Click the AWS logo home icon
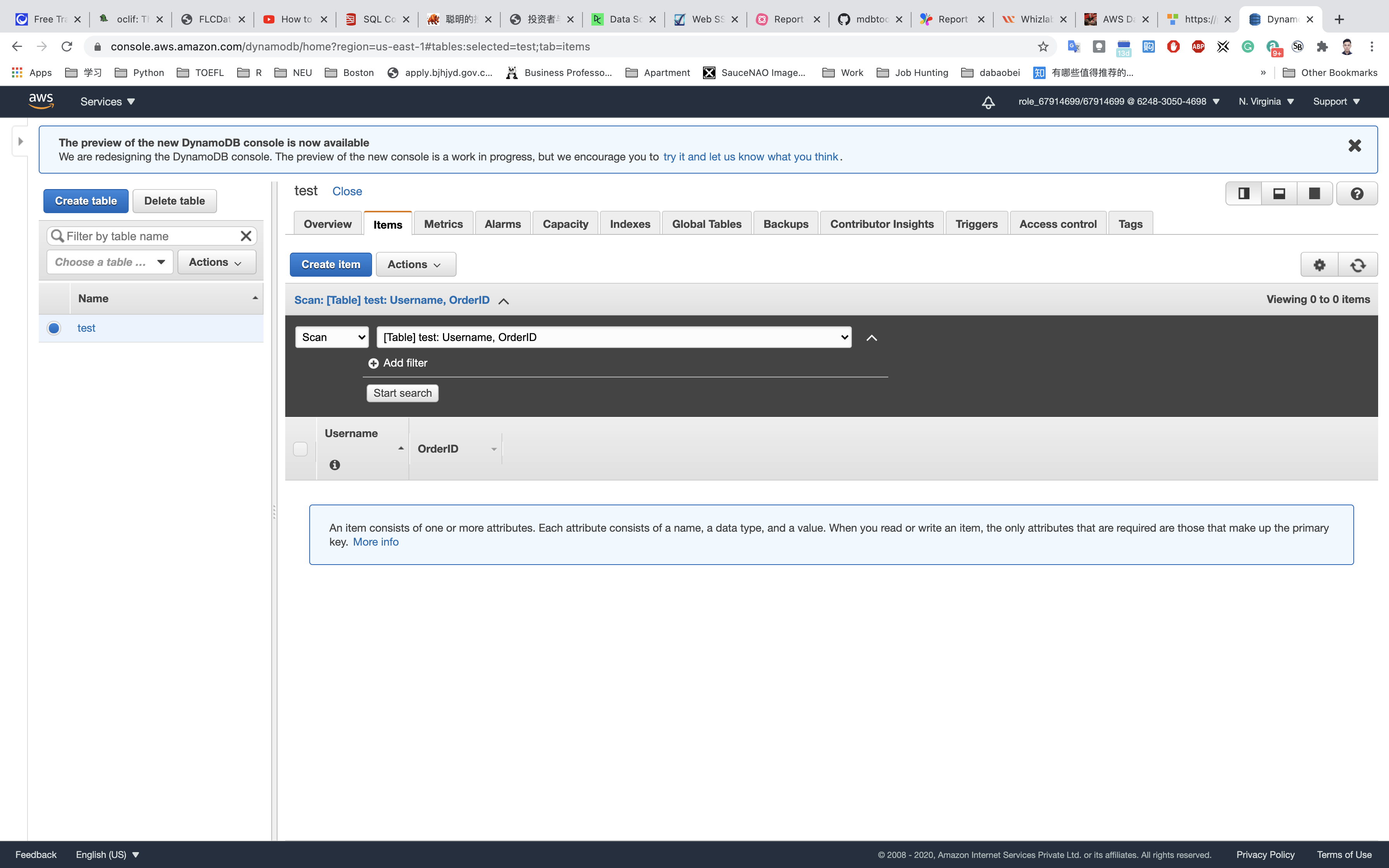Image resolution: width=1389 pixels, height=868 pixels. tap(41, 101)
